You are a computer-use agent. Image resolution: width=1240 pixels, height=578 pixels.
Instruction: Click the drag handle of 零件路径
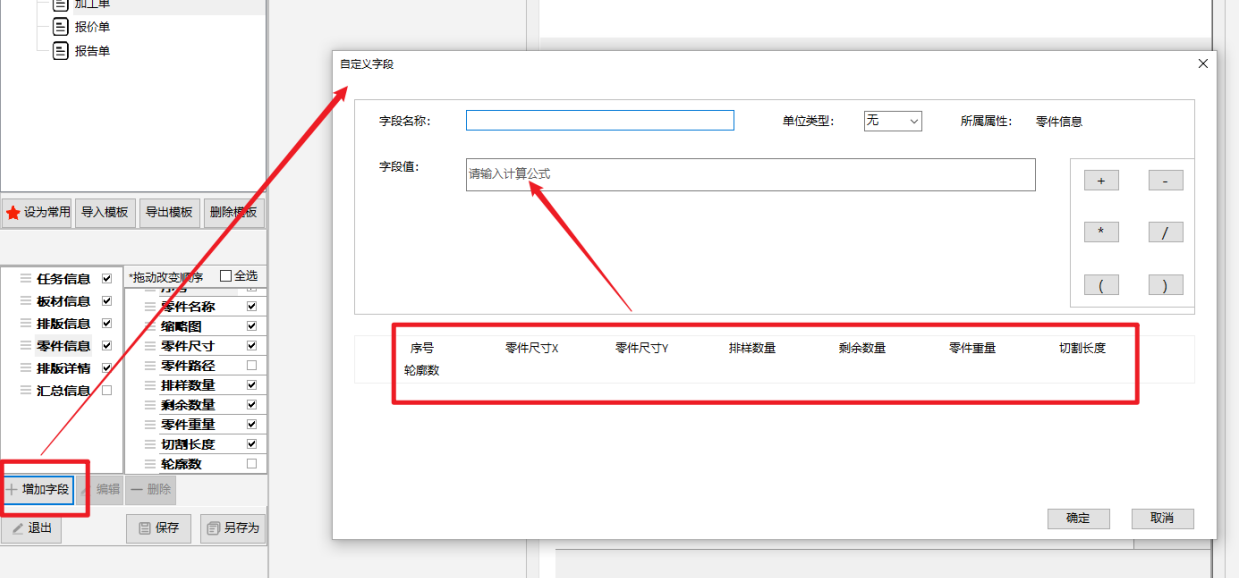click(x=150, y=366)
